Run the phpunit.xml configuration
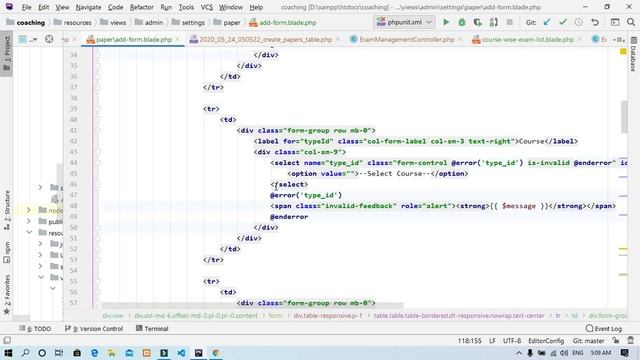The image size is (640, 360). click(446, 22)
